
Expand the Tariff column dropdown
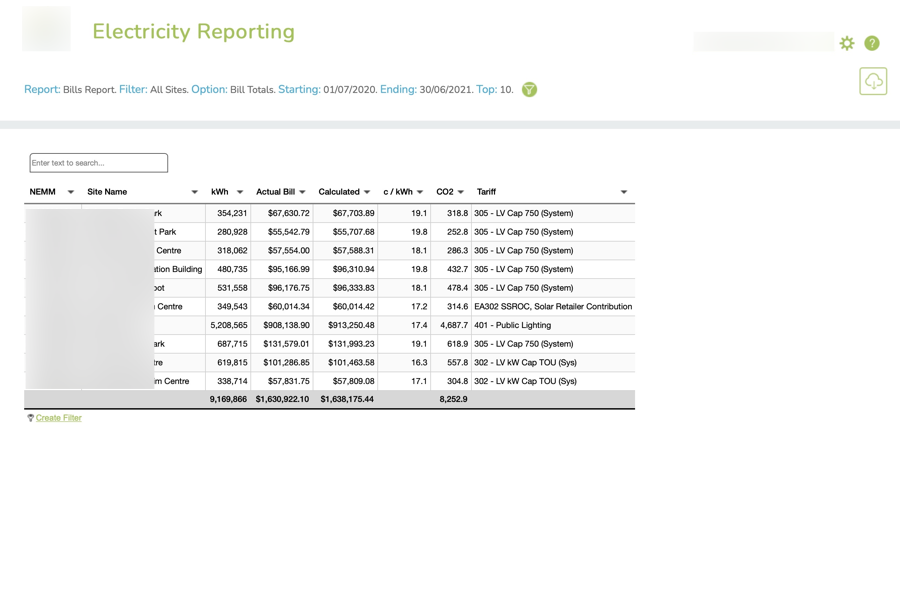tap(623, 192)
